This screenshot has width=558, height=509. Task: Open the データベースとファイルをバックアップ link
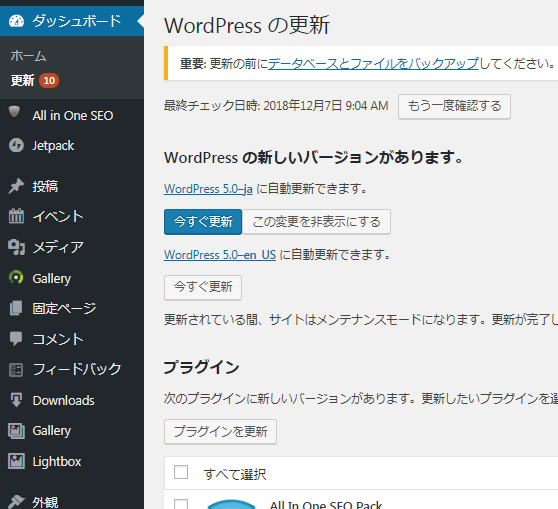[x=373, y=64]
